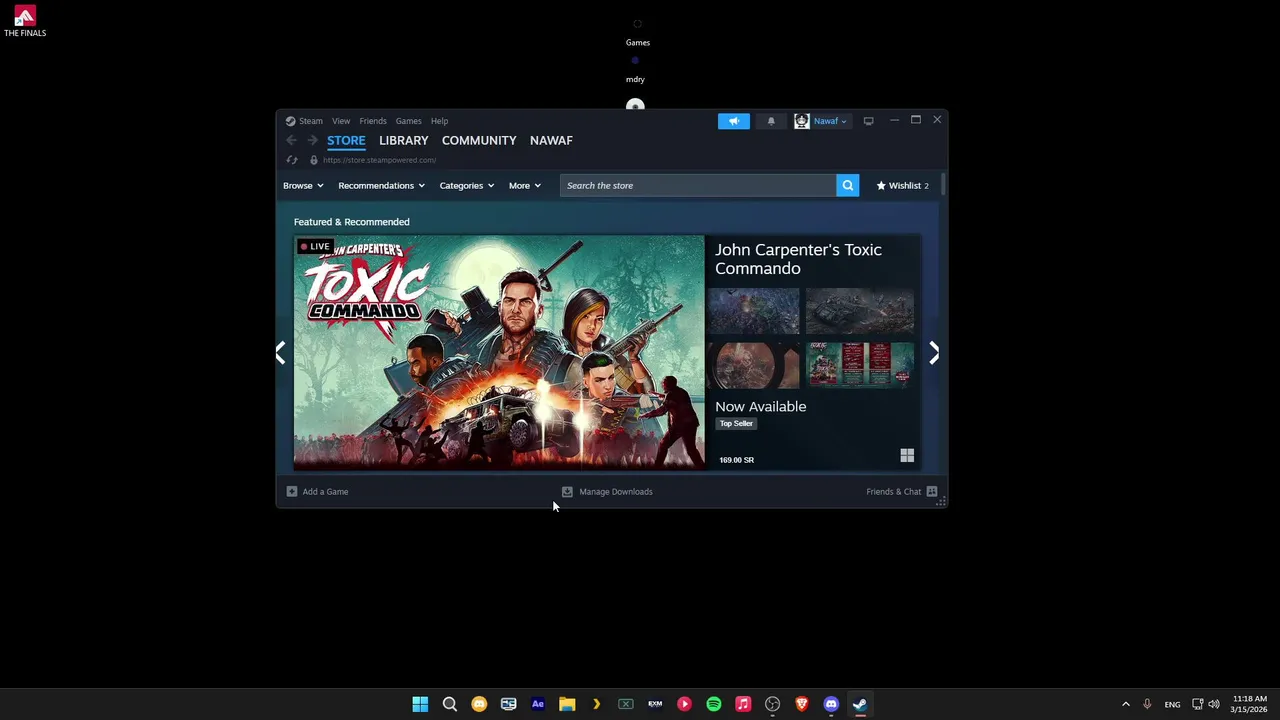View the top-left Toxic Commando screenshot

click(753, 311)
